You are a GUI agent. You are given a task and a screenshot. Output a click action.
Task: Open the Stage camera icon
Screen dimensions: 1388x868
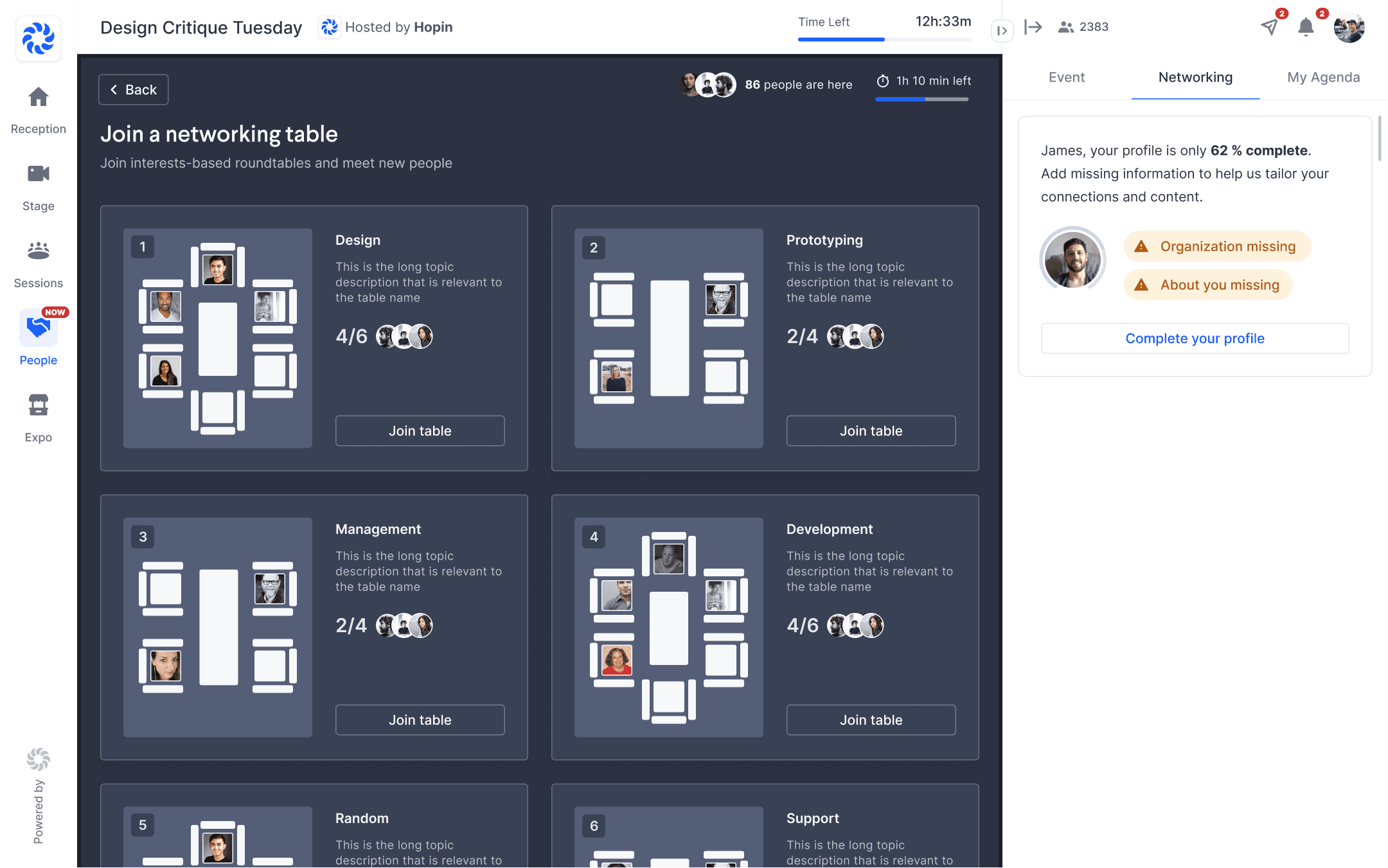[x=39, y=174]
